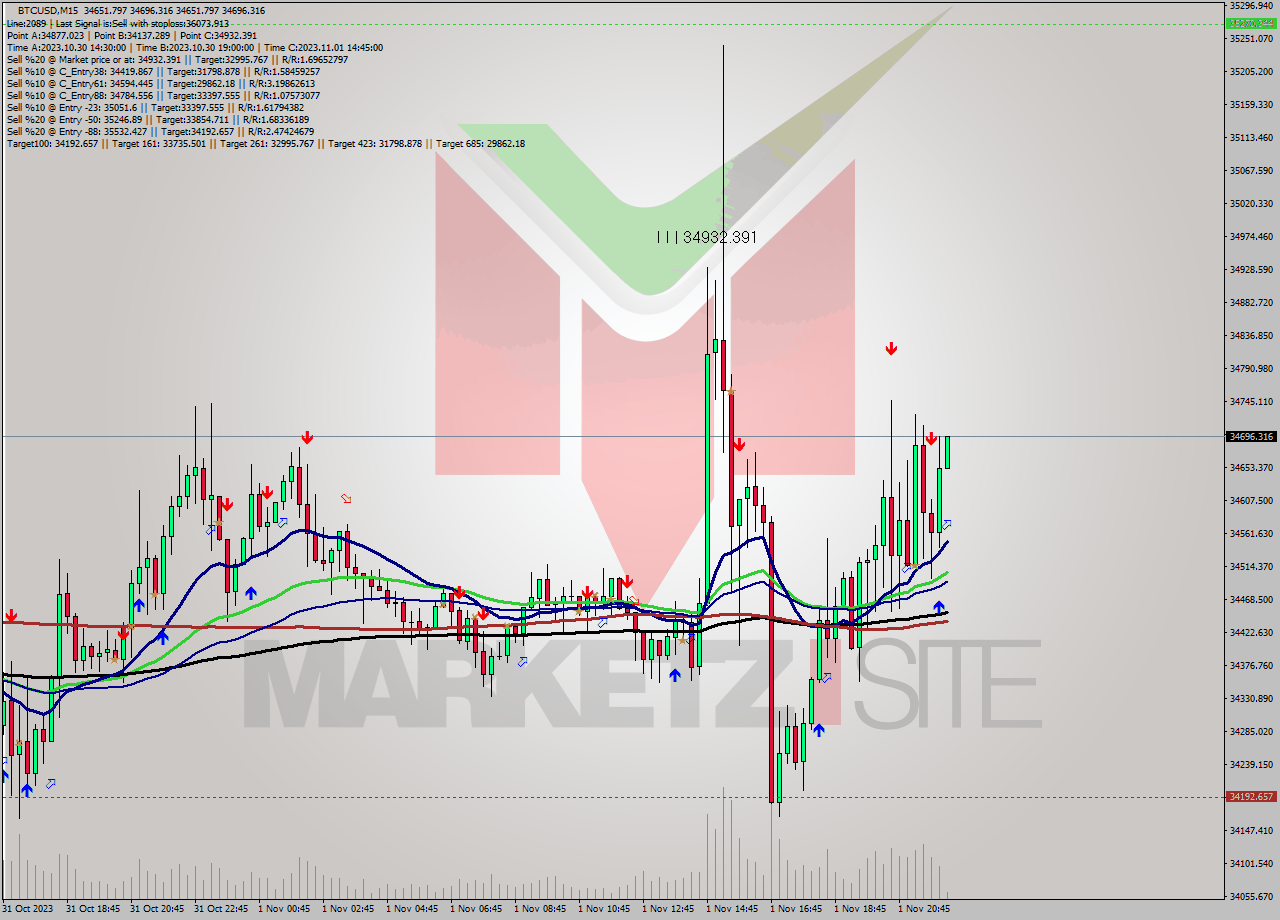Click the 34330.890 price axis label

click(1251, 698)
